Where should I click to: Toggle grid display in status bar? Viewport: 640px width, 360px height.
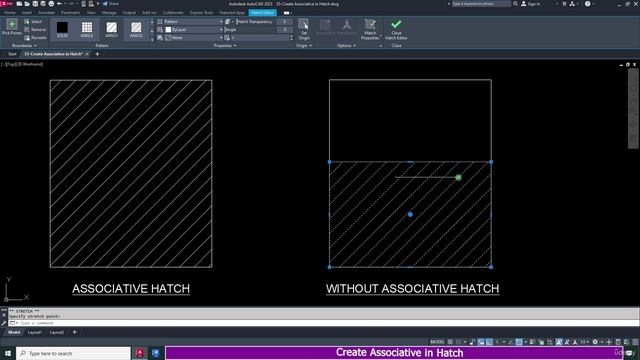coord(450,342)
